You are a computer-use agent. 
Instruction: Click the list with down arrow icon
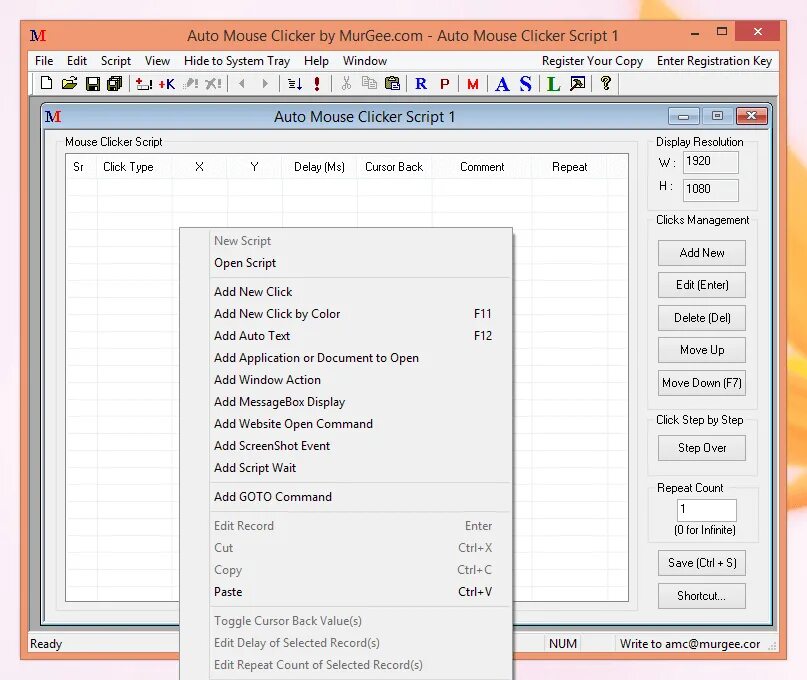pyautogui.click(x=295, y=83)
